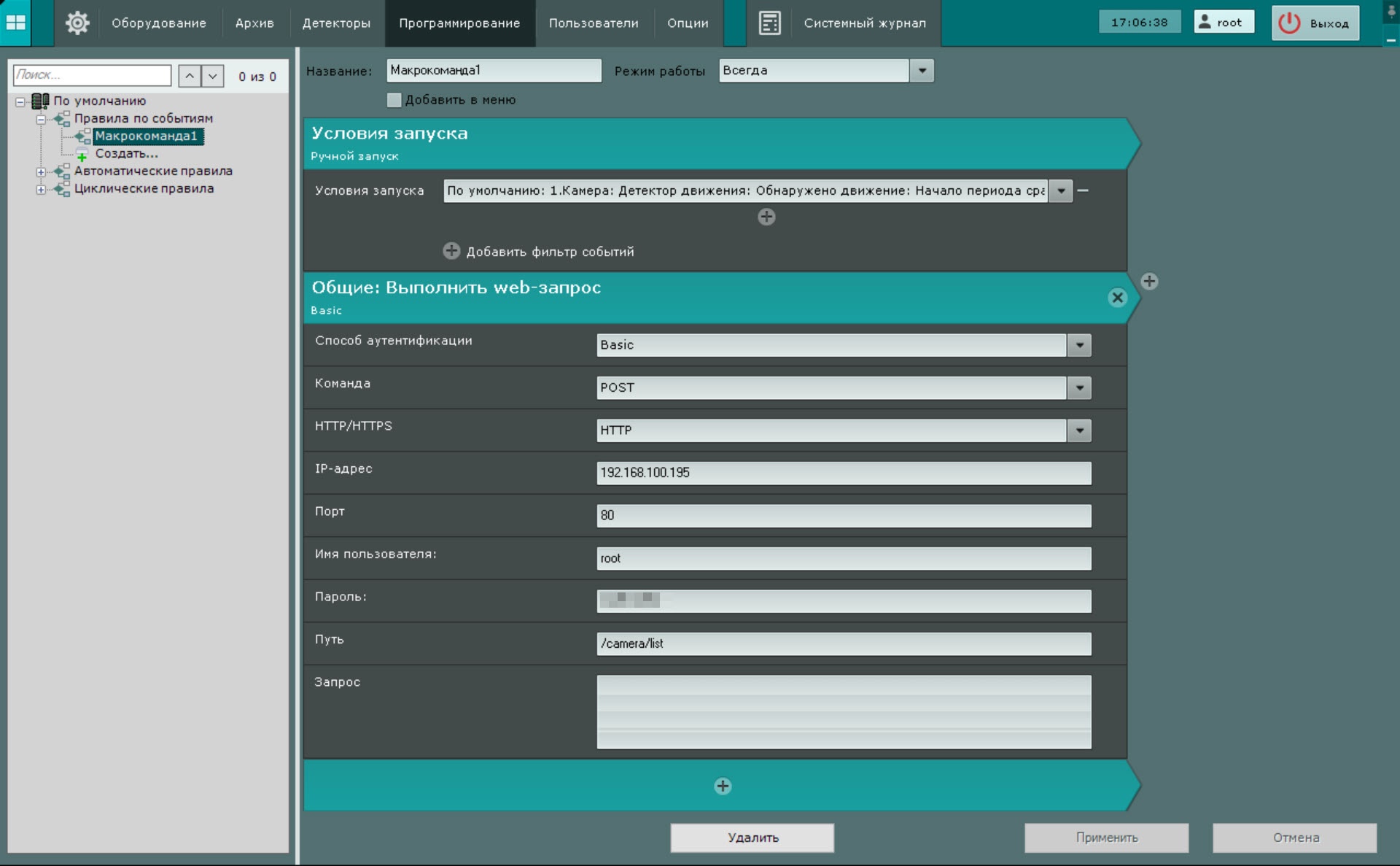Click Добавить фильтр событий link

549,252
